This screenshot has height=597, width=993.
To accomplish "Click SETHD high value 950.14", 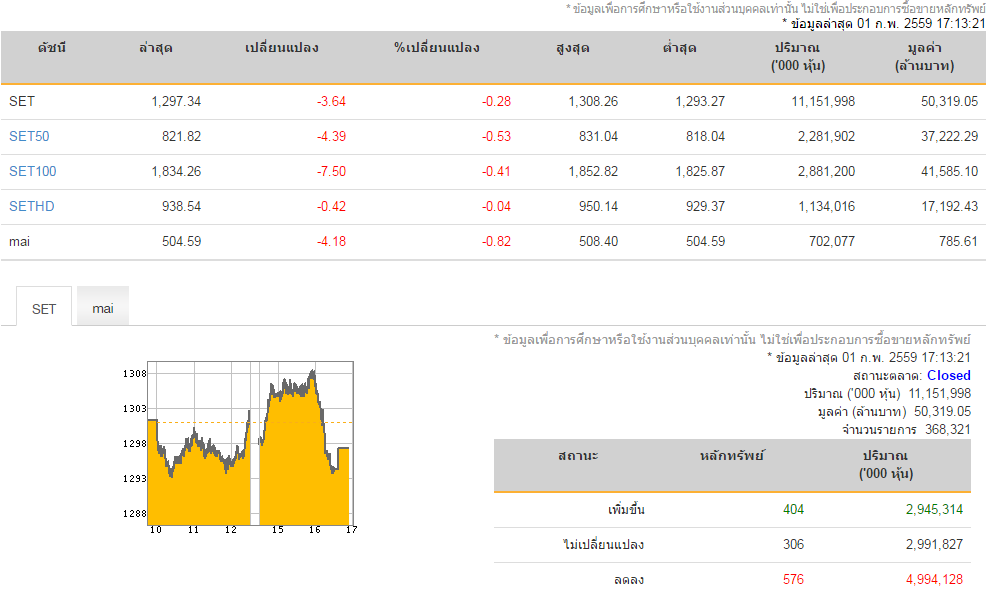I will (x=598, y=206).
